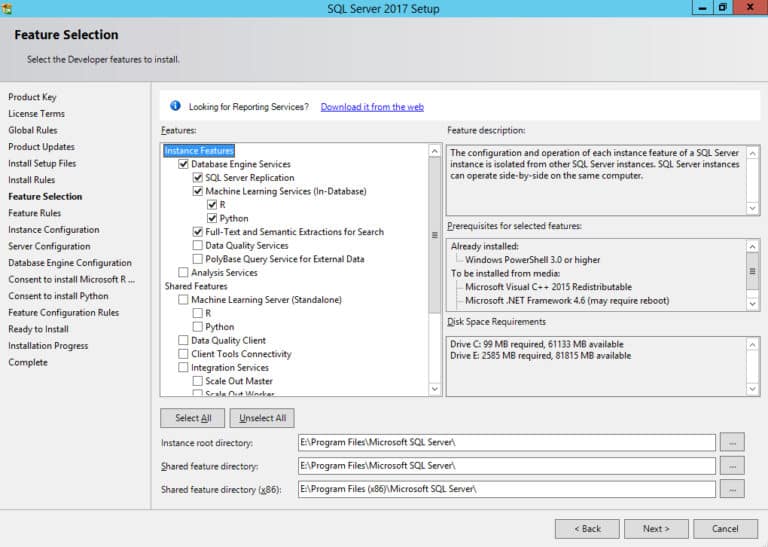768x547 pixels.
Task: Click the Features list scrollbar thumb
Action: coord(434,235)
